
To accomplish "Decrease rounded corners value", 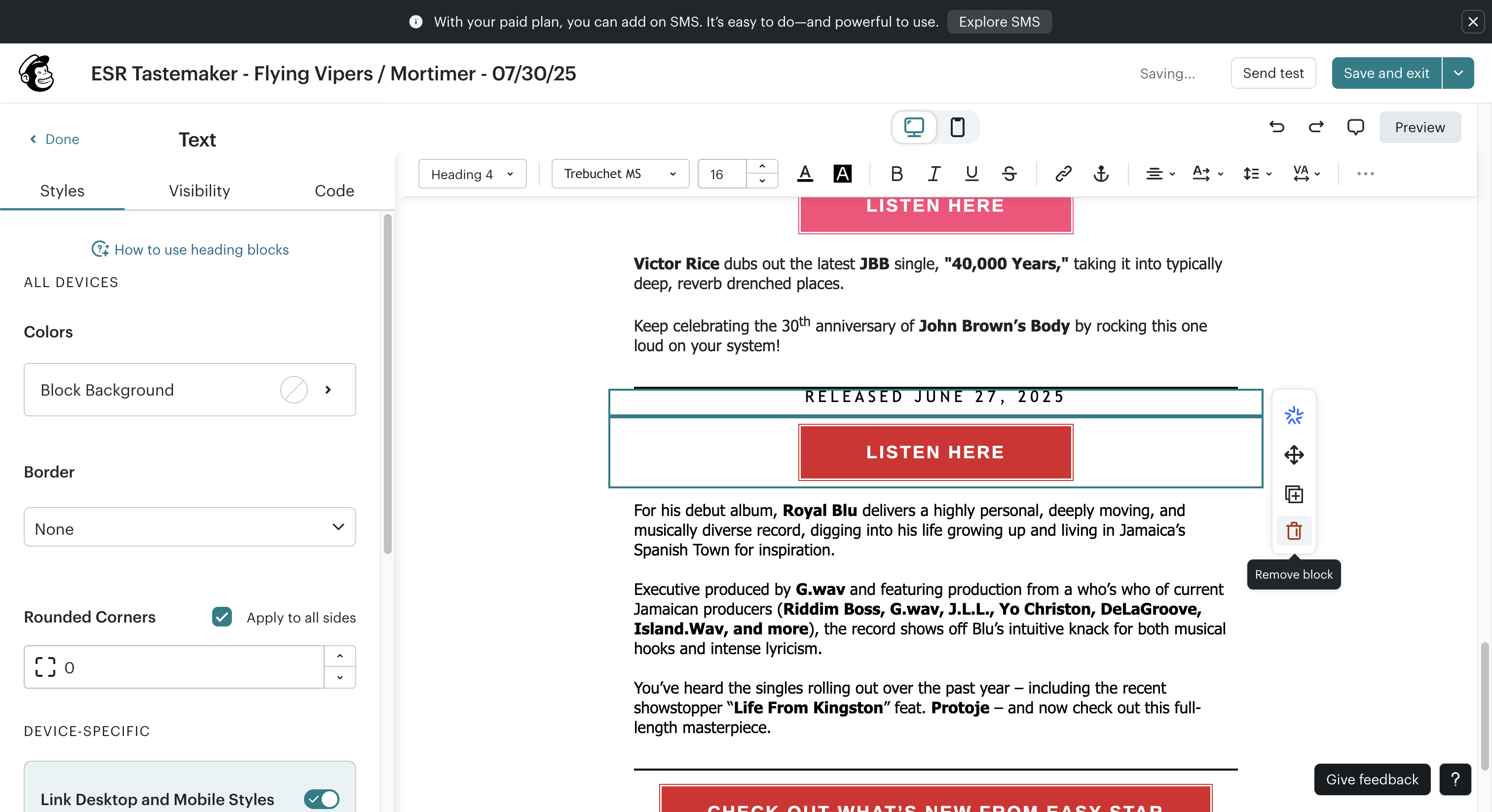I will [x=340, y=677].
